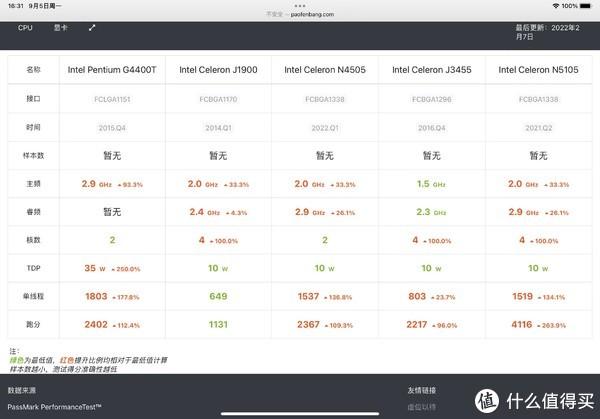The image size is (600, 419).
Task: Click the TDP row label
Action: coord(33,268)
